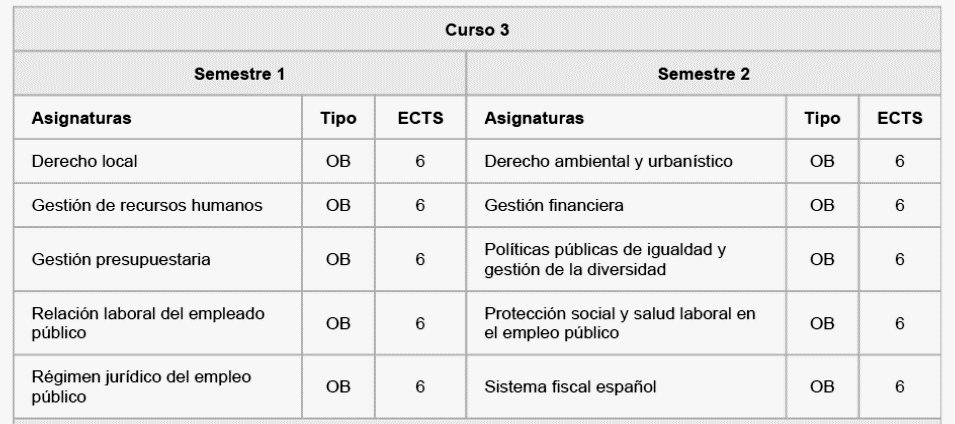Viewport: 955px width, 424px height.
Task: Click Gestión presupuestaria subject
Action: pyautogui.click(x=121, y=260)
